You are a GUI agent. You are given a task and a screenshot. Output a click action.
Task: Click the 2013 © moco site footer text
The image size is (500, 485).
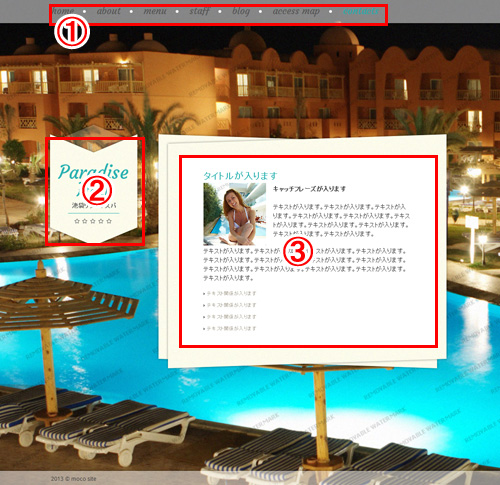coord(73,479)
